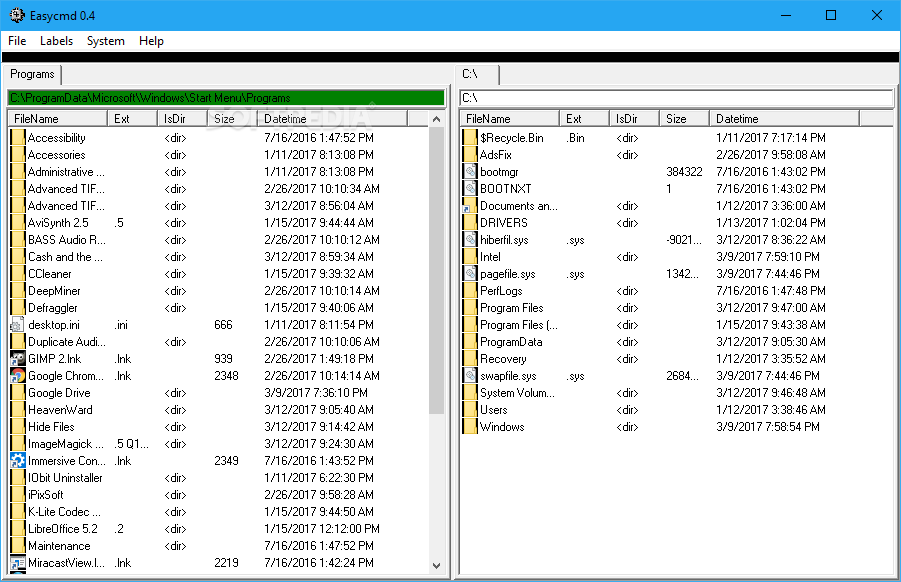901x582 pixels.
Task: Sort right pane by Datetime column header
Action: [x=784, y=118]
